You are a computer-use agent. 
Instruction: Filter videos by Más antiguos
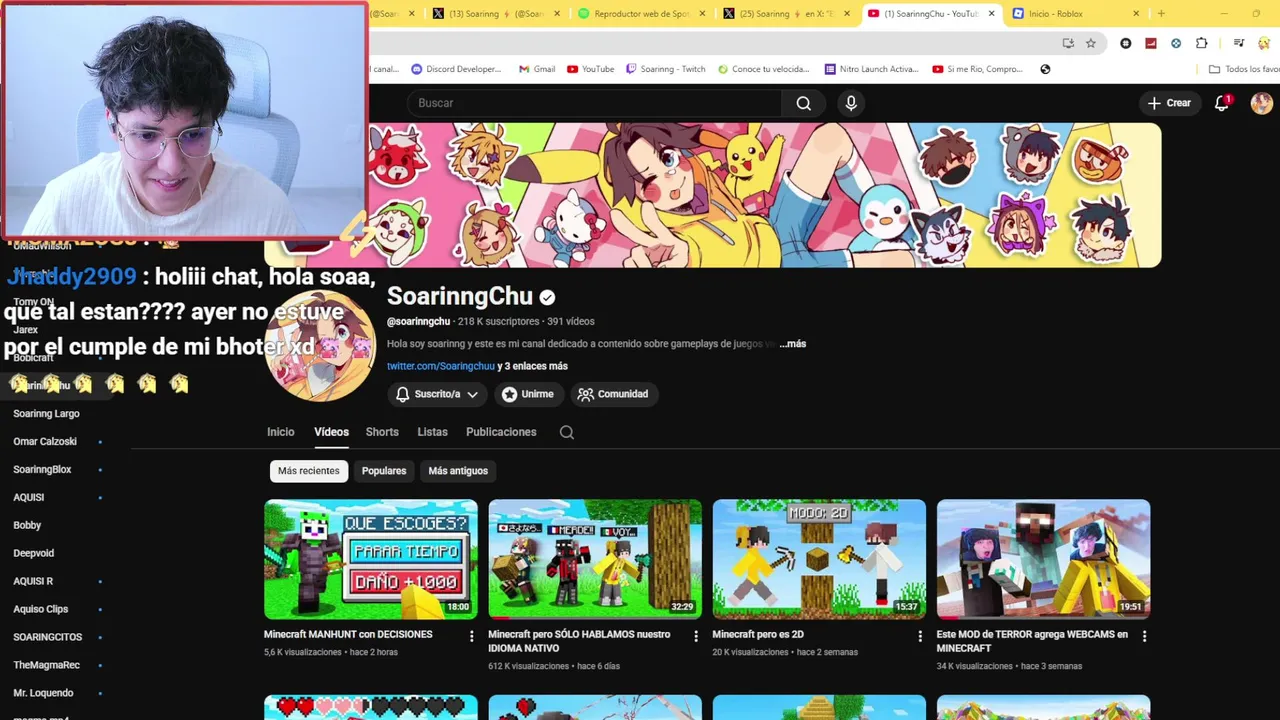click(458, 471)
